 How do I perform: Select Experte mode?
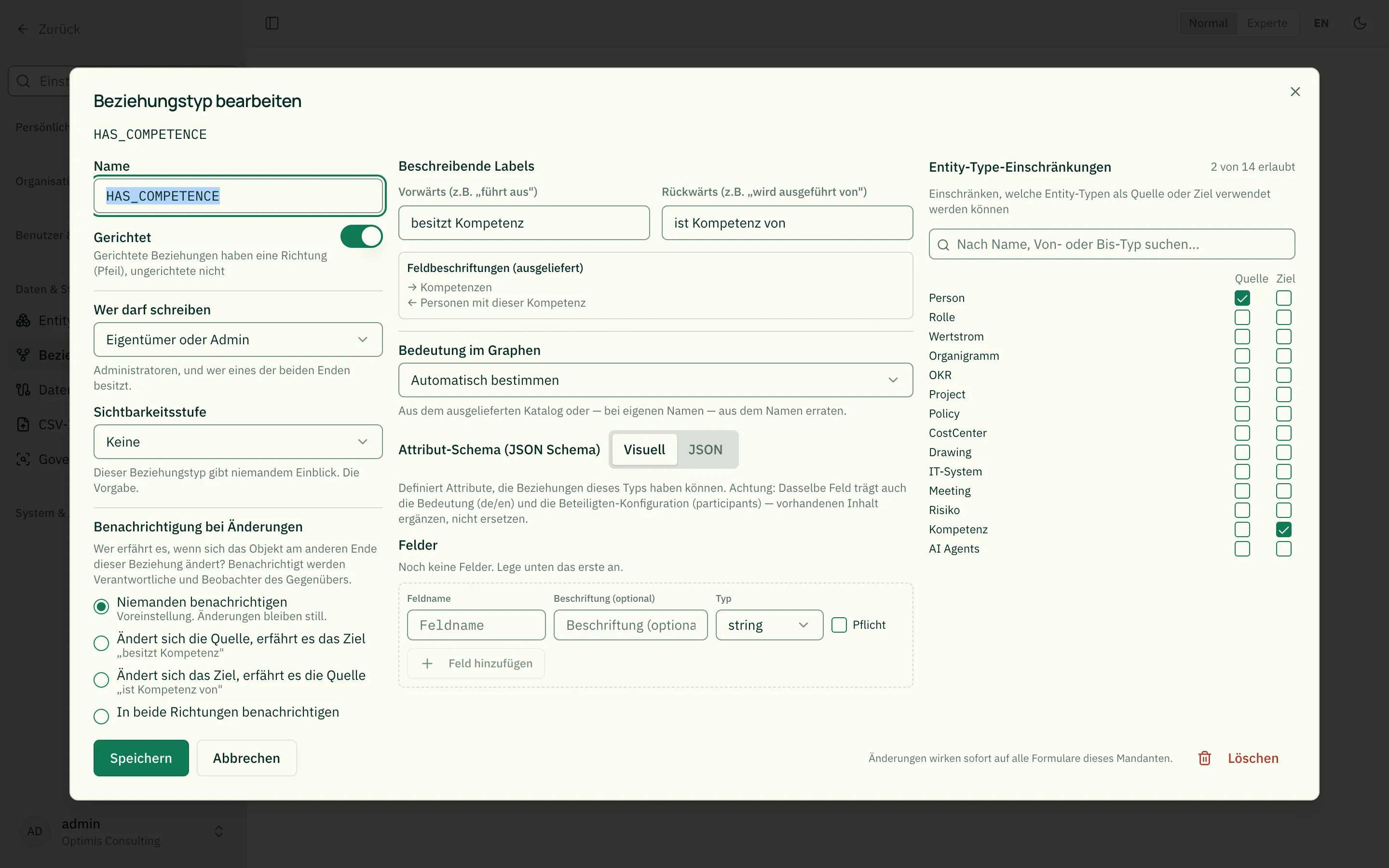pos(1267,24)
